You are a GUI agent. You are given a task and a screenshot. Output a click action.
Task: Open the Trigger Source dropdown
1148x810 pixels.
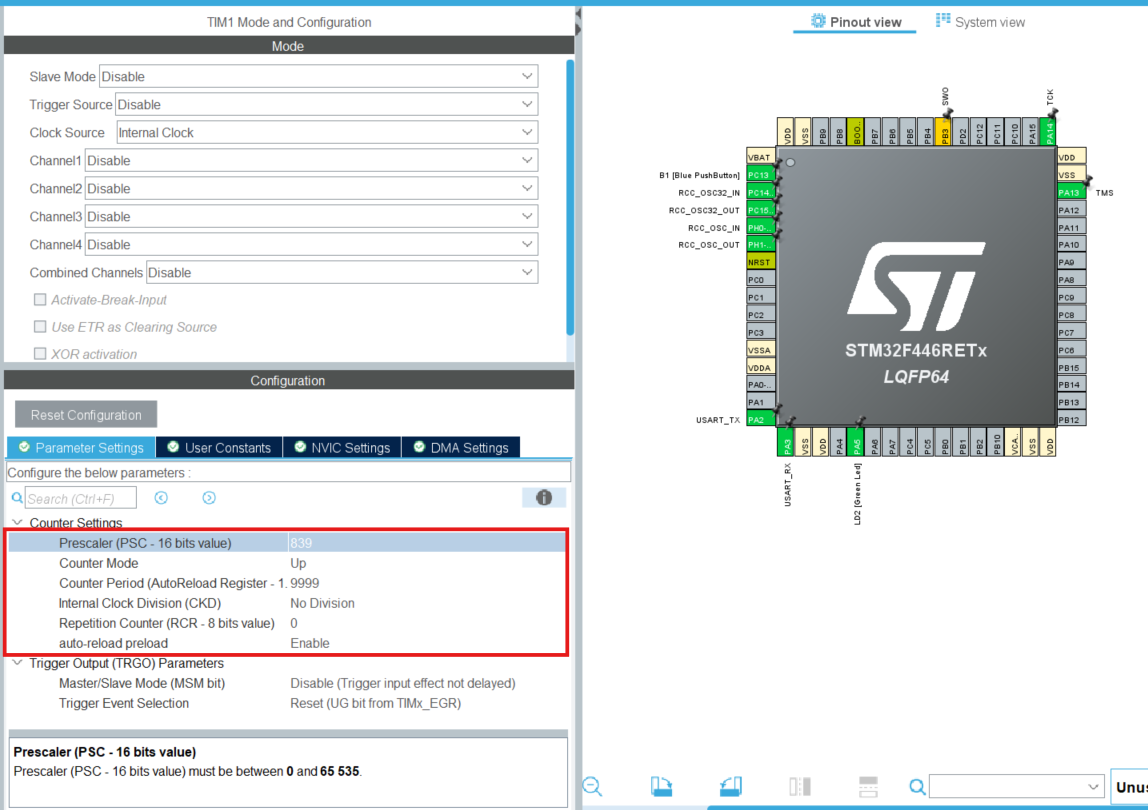[x=327, y=105]
